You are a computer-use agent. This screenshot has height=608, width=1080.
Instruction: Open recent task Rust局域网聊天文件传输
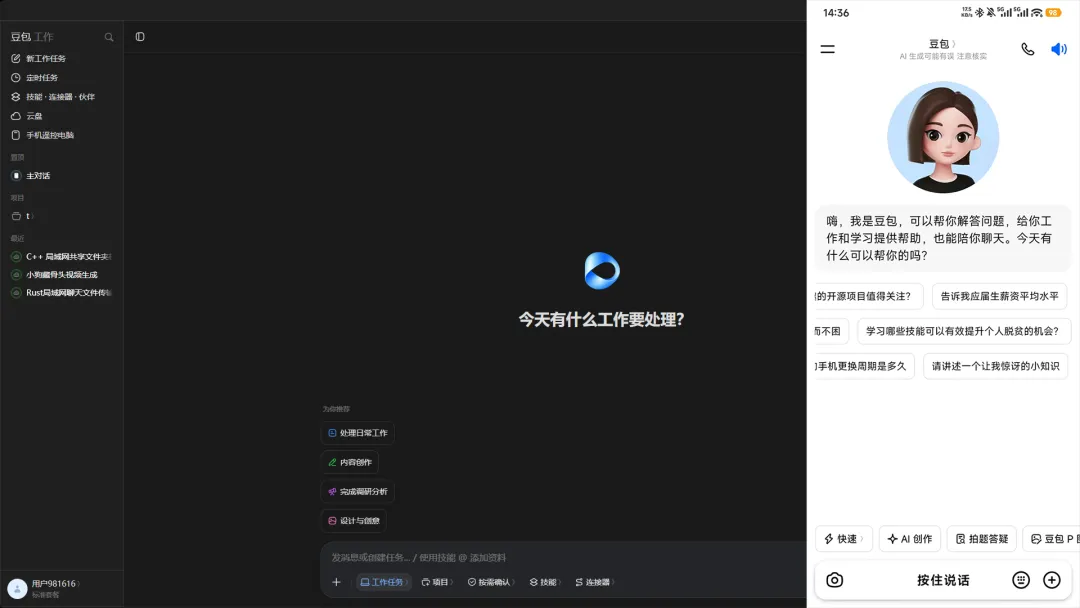point(61,293)
